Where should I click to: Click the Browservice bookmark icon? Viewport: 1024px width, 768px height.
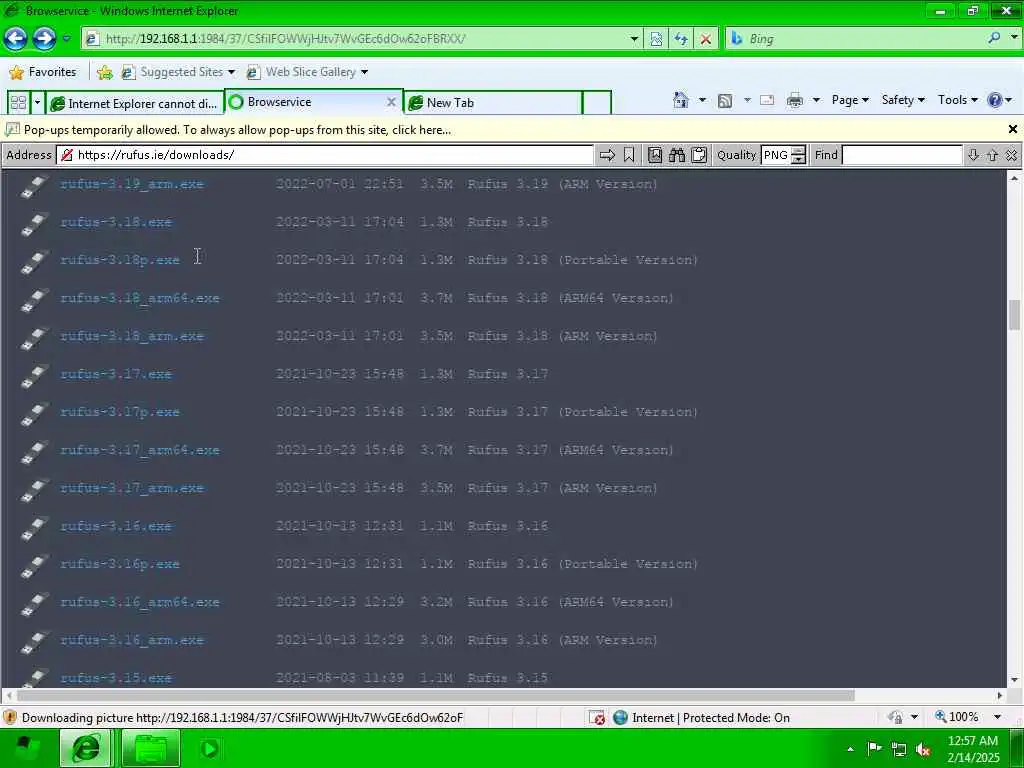click(629, 155)
